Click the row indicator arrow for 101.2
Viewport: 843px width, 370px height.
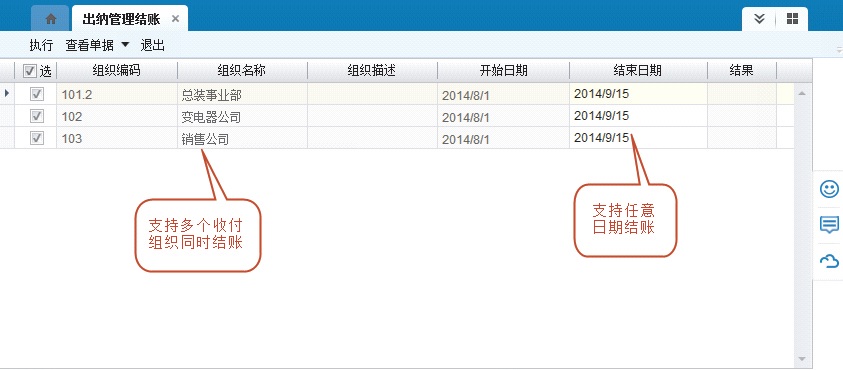coord(6,94)
